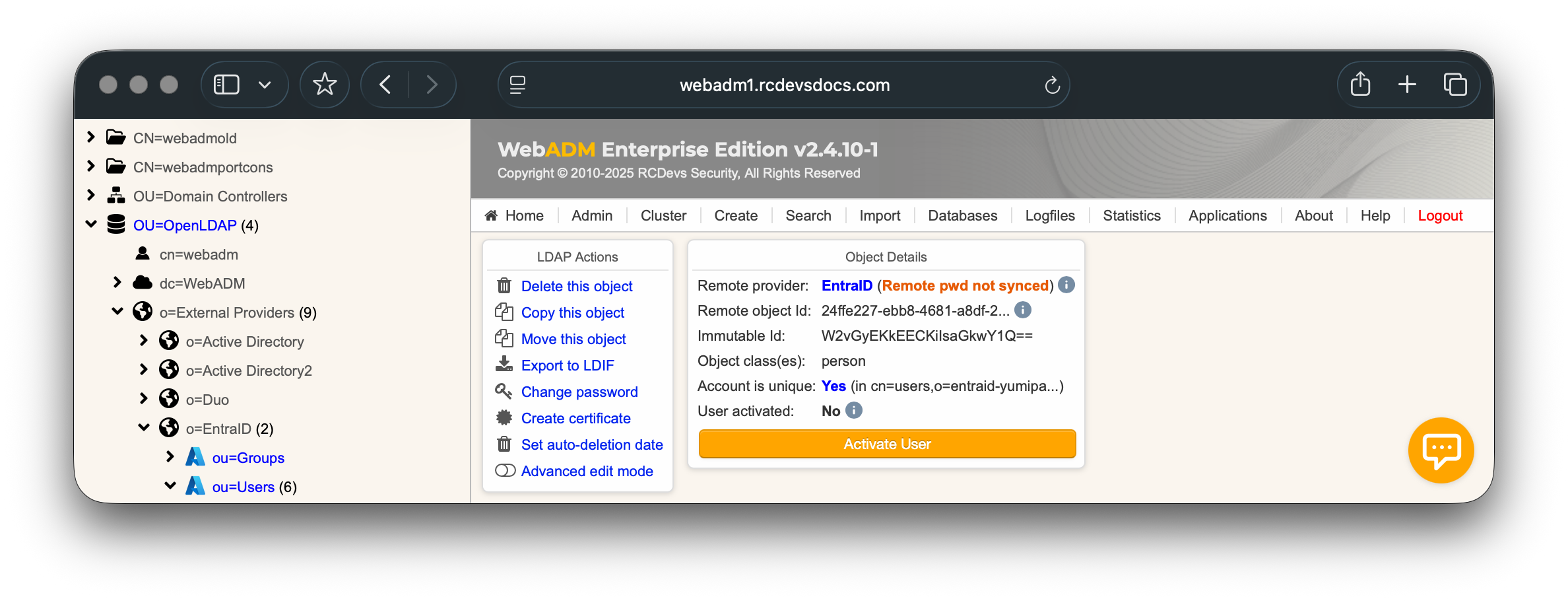Click the share icon in browser toolbar
This screenshot has width=1568, height=601.
(x=1360, y=85)
